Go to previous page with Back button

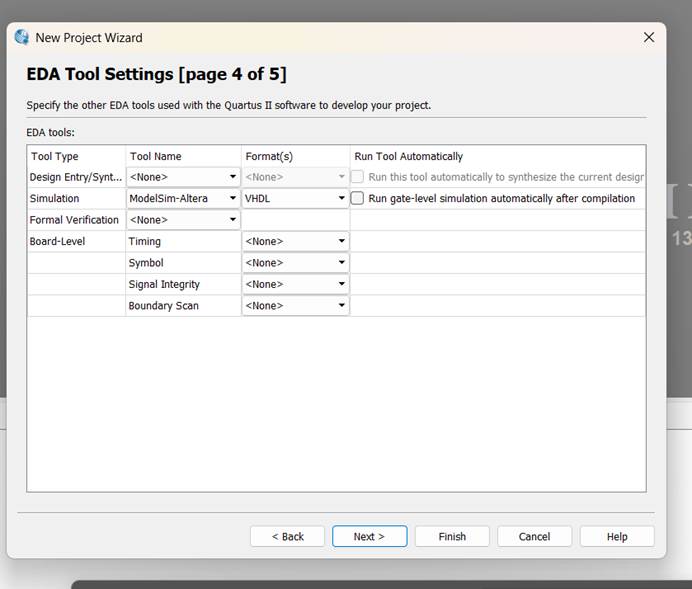[287, 536]
